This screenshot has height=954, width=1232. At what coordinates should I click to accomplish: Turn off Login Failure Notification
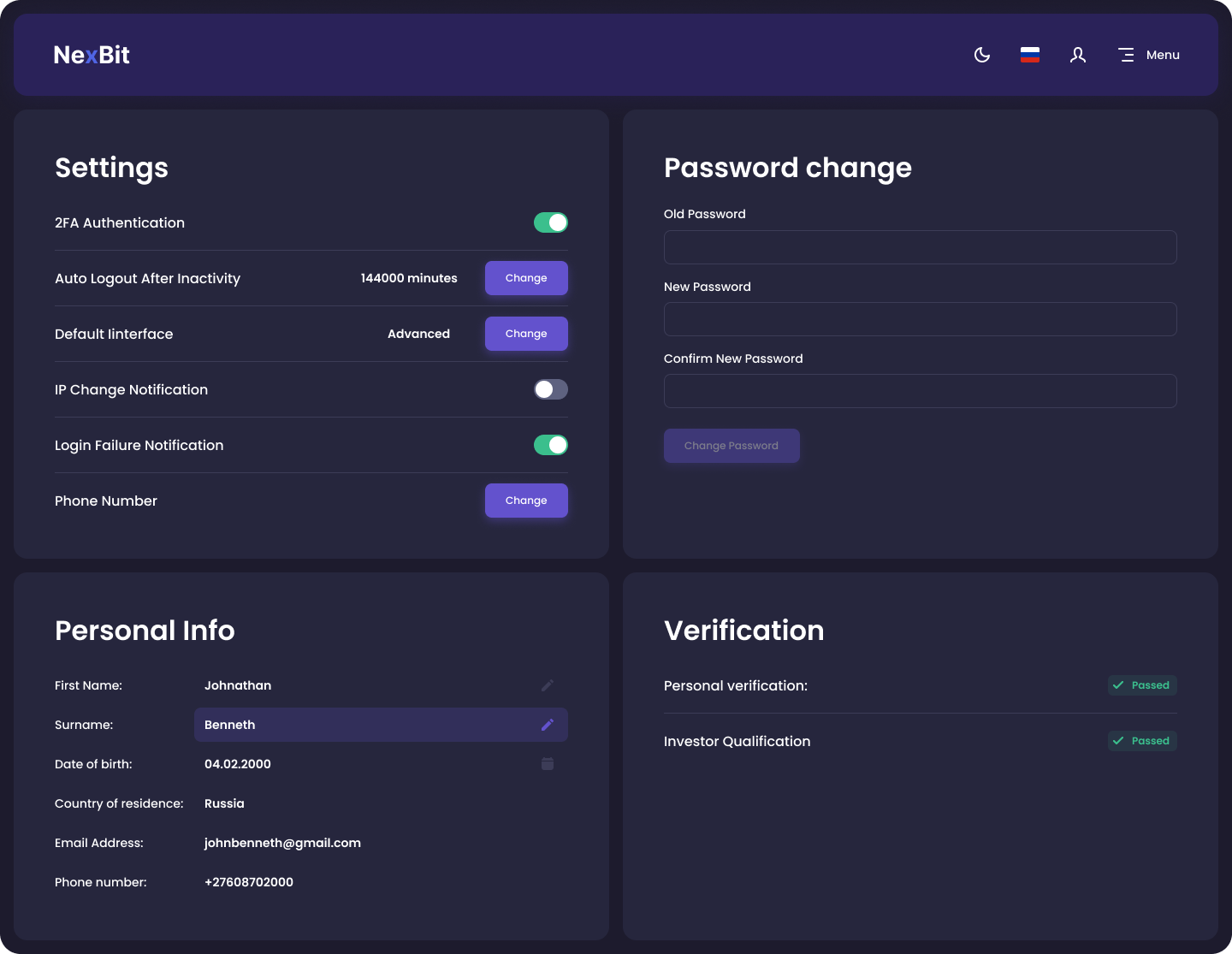coord(550,445)
